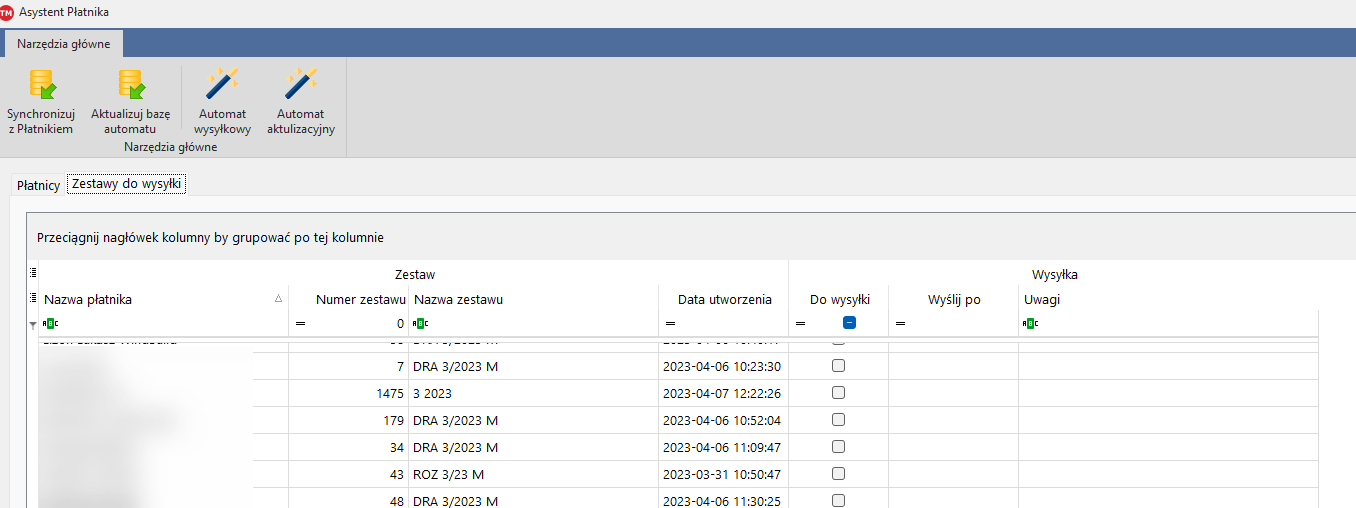
Task: Toggle the Do wysyłki filter checkbox
Action: [849, 323]
